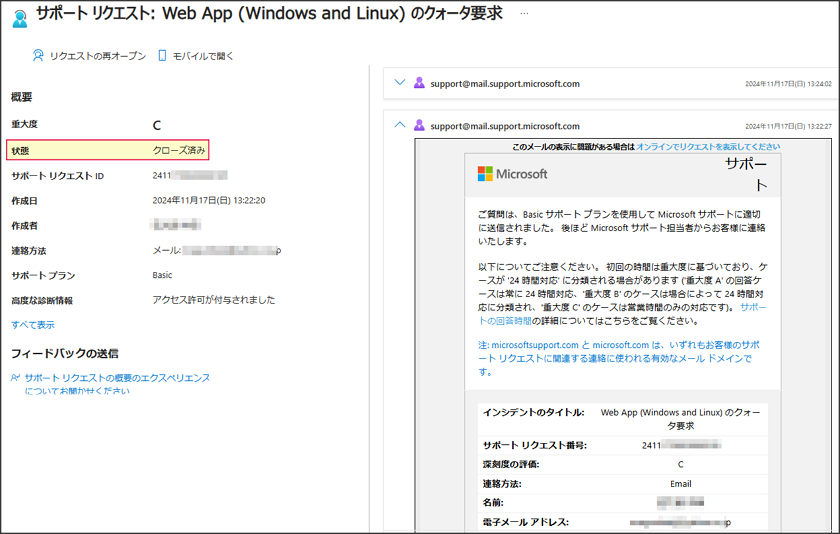Click インシデントのタイトル label in email table
Image resolution: width=840 pixels, height=534 pixels.
click(534, 412)
